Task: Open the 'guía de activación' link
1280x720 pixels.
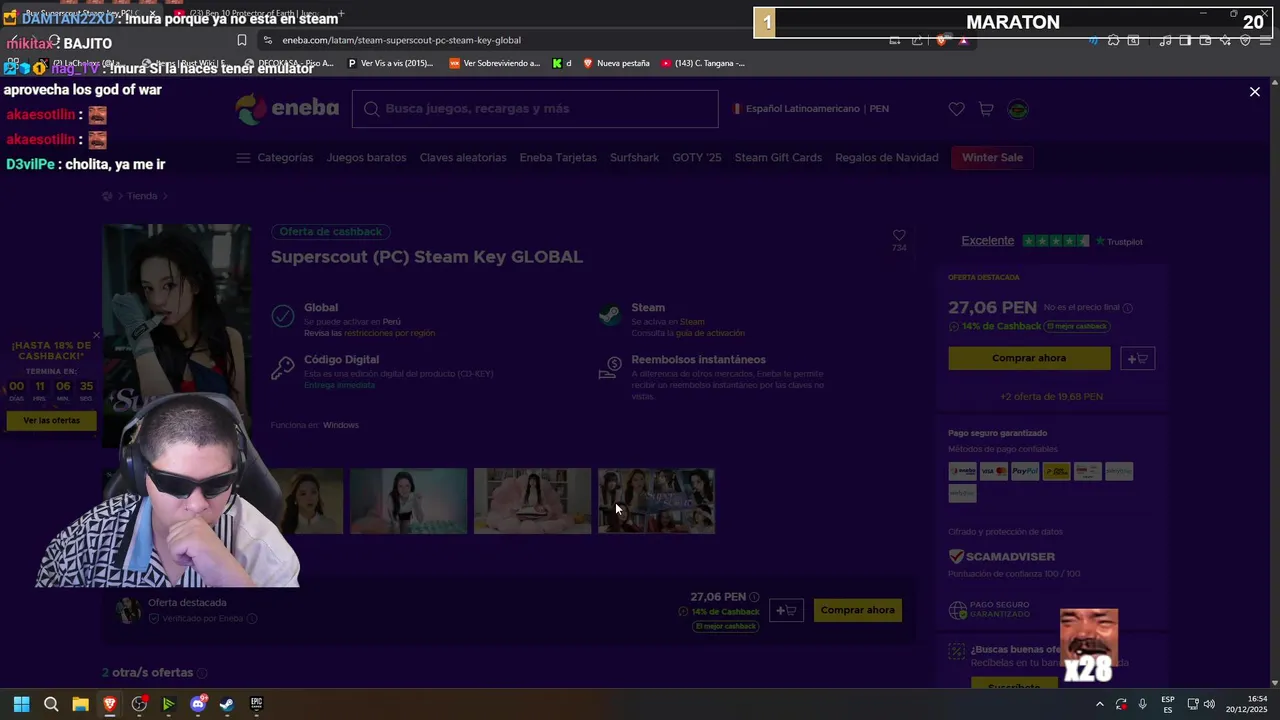Action: tap(709, 333)
